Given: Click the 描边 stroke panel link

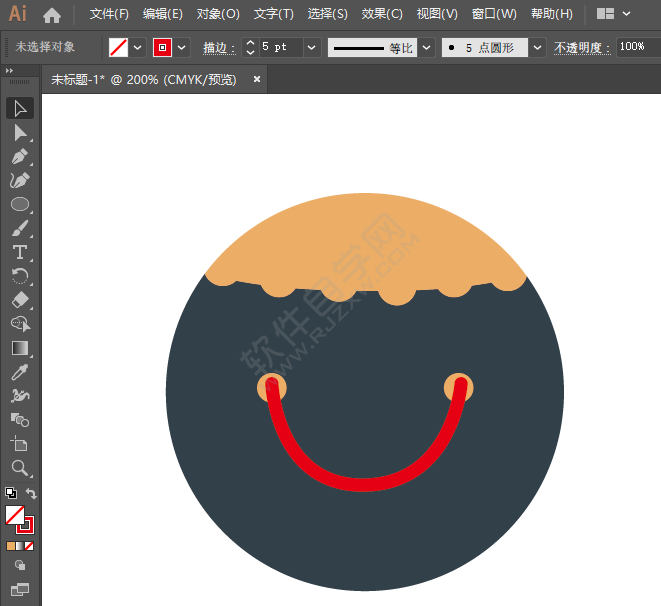Looking at the screenshot, I should pos(214,47).
